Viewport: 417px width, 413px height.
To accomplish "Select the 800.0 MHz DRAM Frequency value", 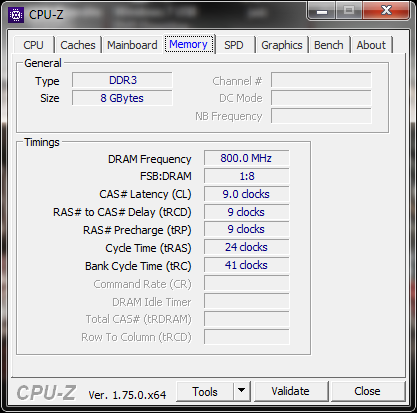I will (246, 158).
